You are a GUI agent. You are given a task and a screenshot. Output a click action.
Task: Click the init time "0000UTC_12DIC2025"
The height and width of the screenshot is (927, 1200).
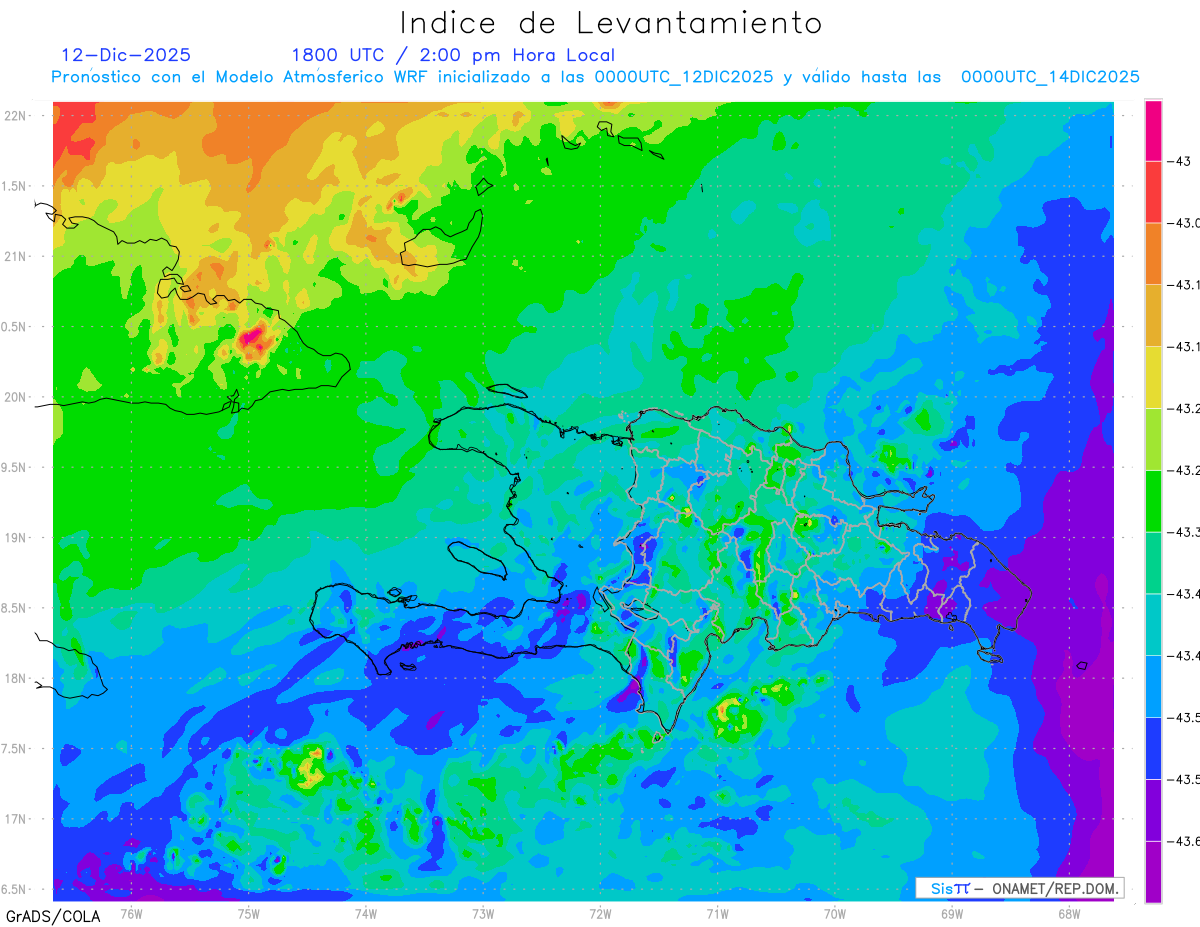pos(684,78)
